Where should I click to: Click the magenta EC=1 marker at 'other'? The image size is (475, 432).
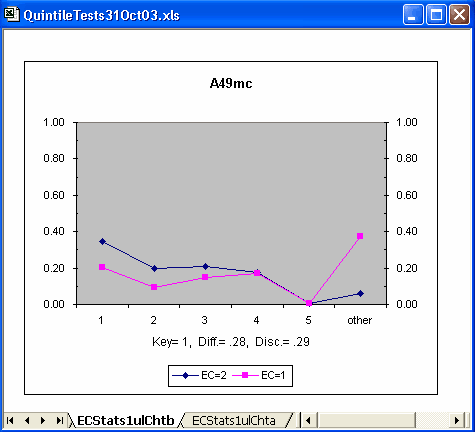point(360,236)
